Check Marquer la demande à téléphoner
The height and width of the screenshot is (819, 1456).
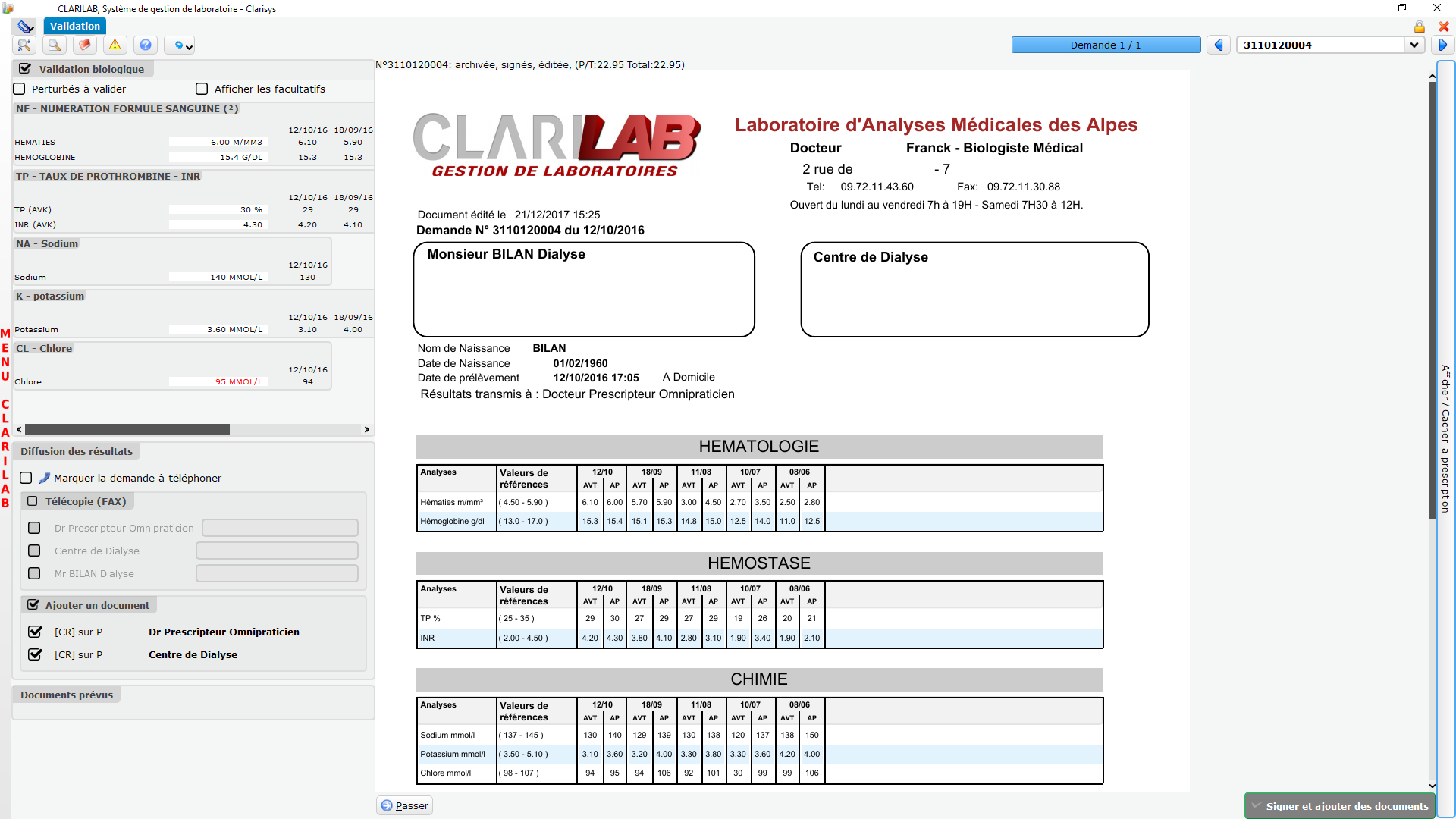26,478
